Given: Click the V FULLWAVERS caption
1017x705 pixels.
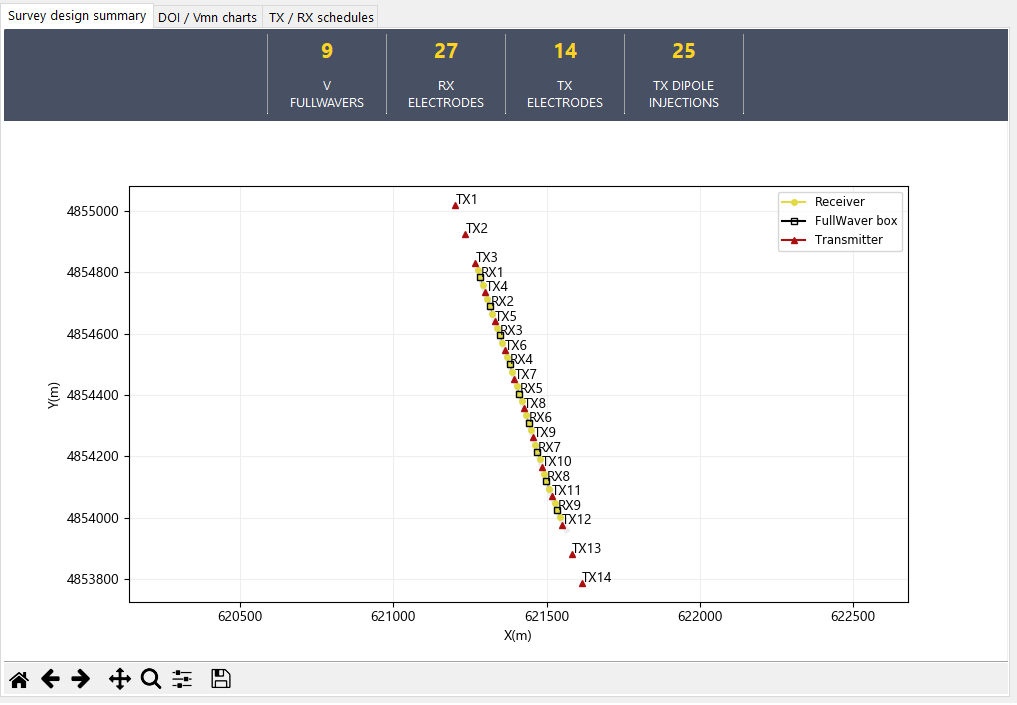Looking at the screenshot, I should pos(327,94).
